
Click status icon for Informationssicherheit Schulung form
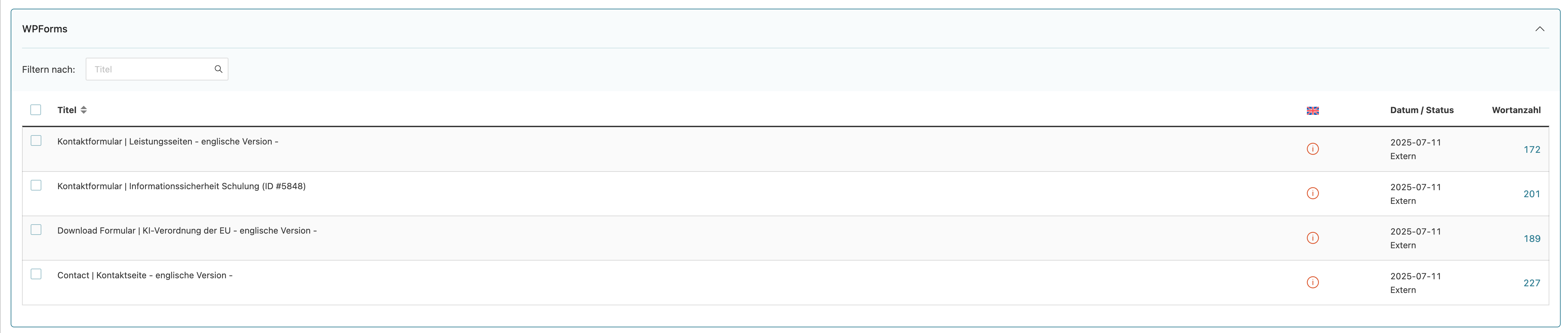(x=1312, y=194)
